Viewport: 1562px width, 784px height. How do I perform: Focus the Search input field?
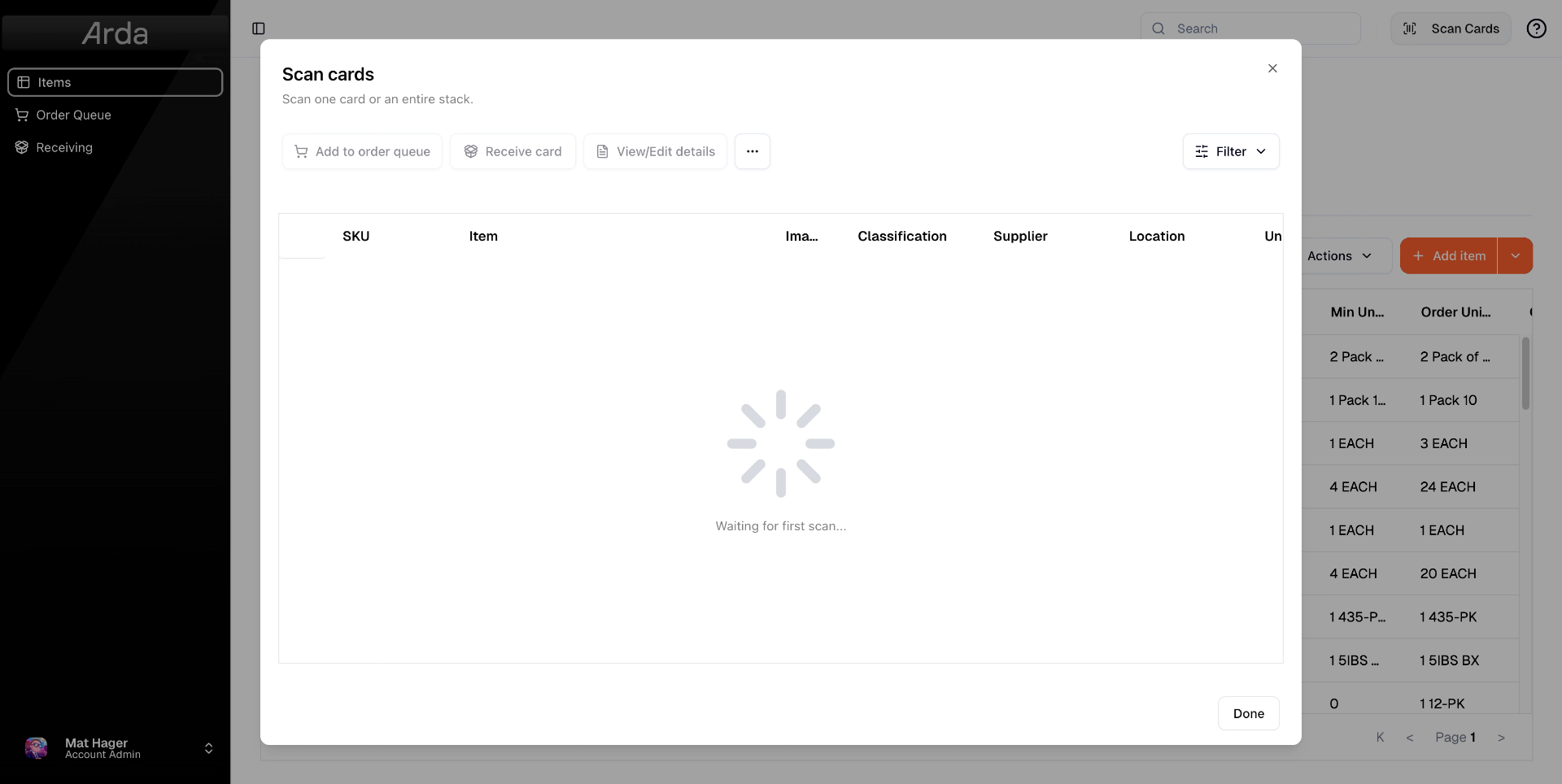pyautogui.click(x=1250, y=28)
